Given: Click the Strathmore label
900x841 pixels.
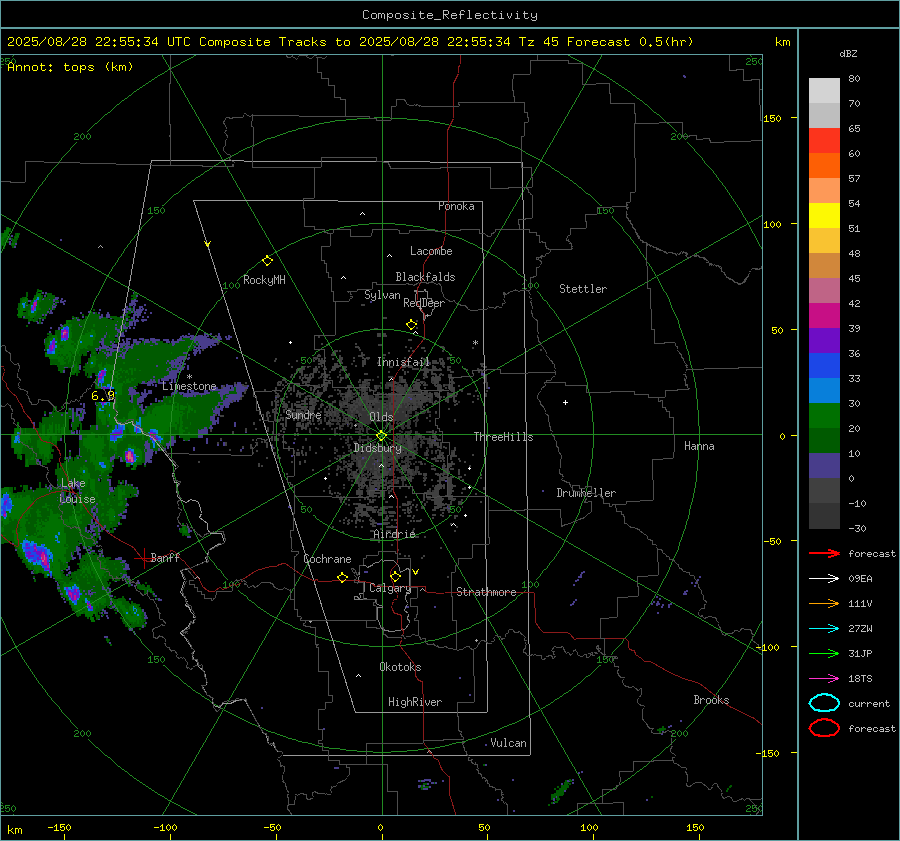Looking at the screenshot, I should [486, 592].
